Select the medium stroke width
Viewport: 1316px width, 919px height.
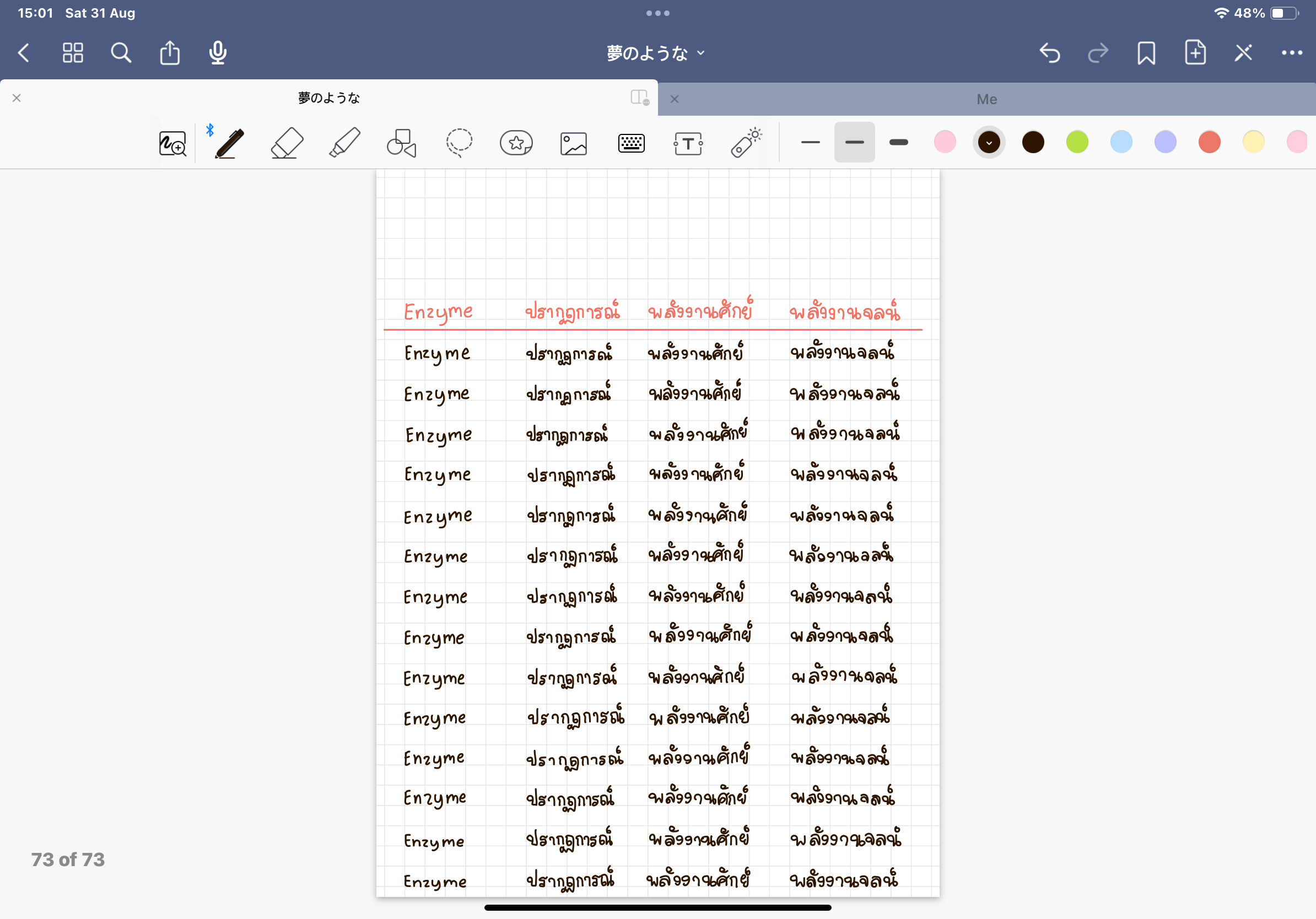(854, 142)
